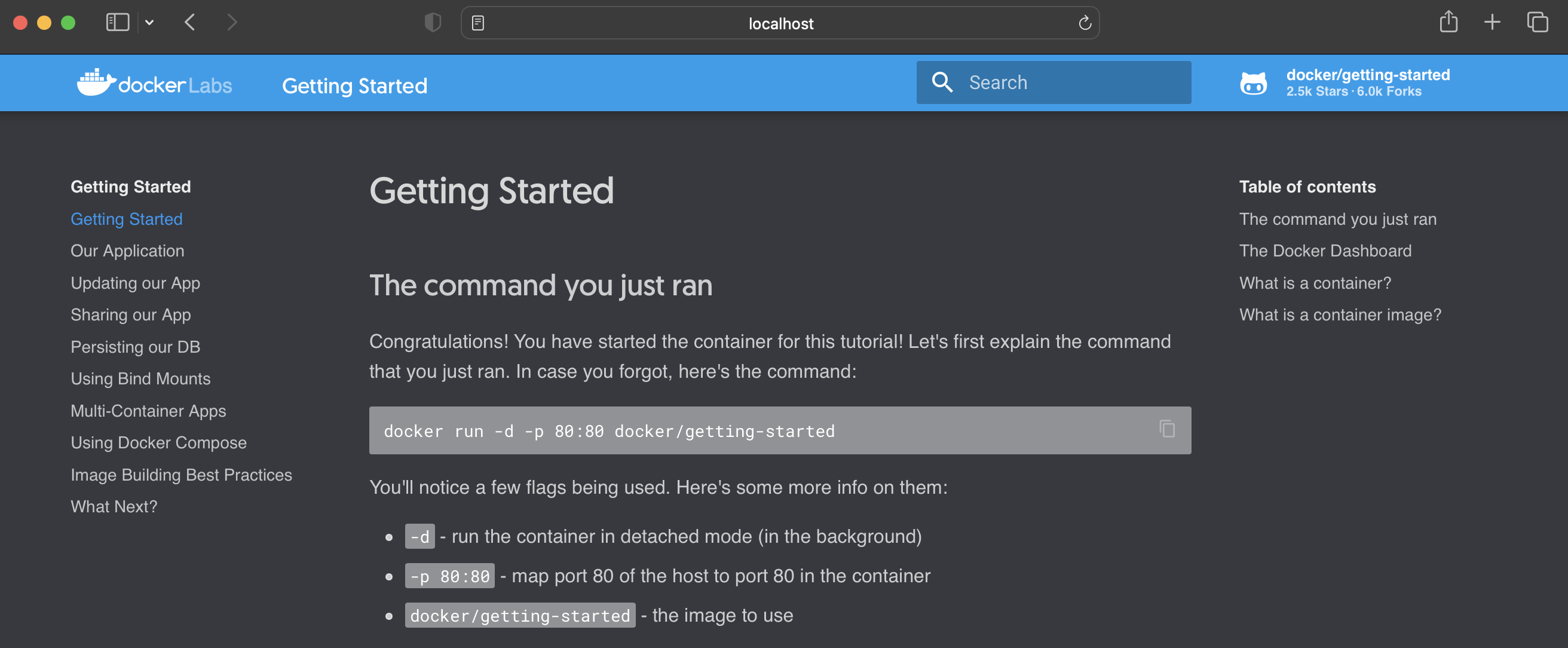Open the docker/getting-started repository link
1568x648 pixels.
point(1367,75)
